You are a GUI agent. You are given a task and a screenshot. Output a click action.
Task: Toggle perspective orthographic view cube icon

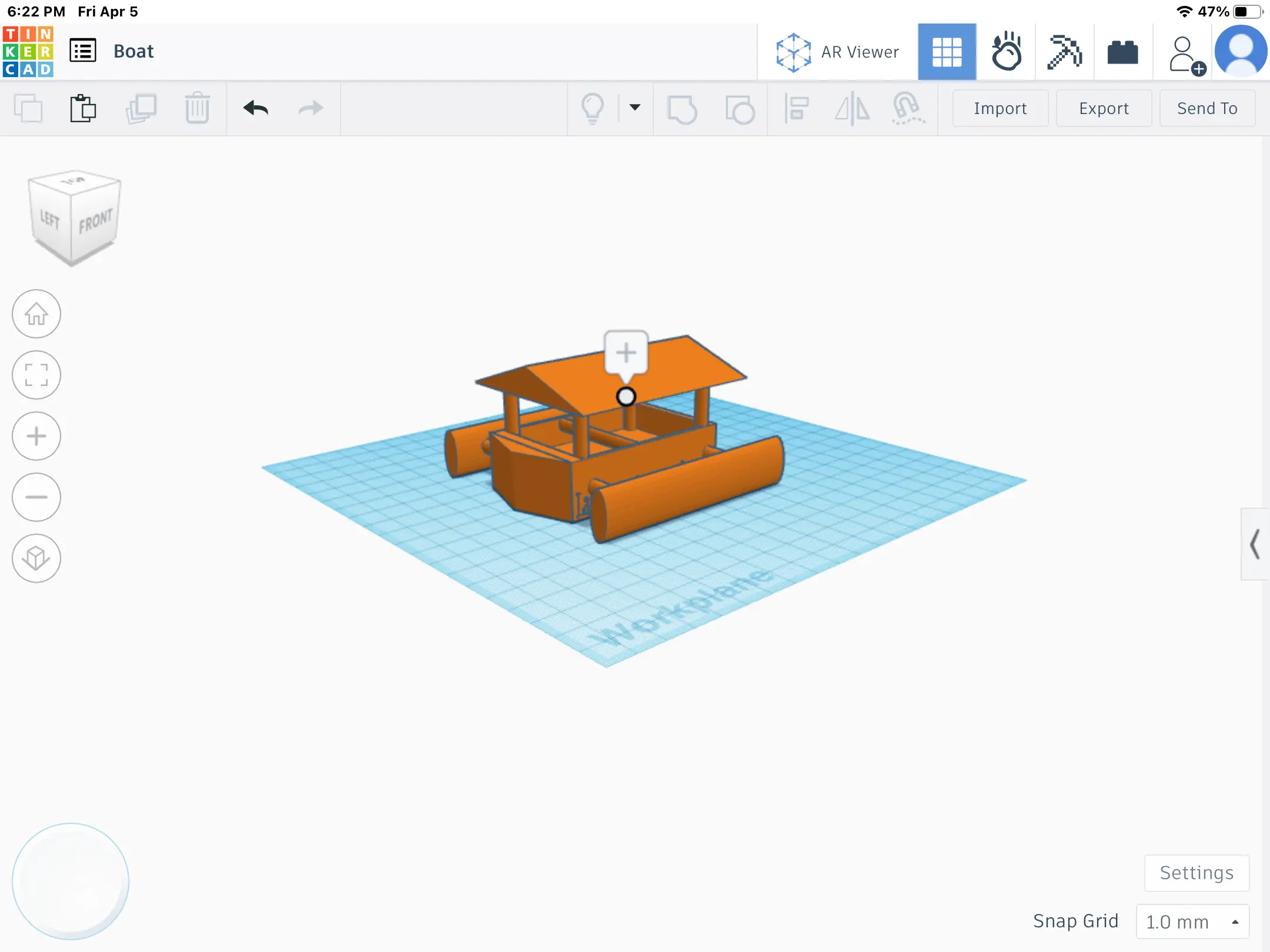[x=36, y=558]
